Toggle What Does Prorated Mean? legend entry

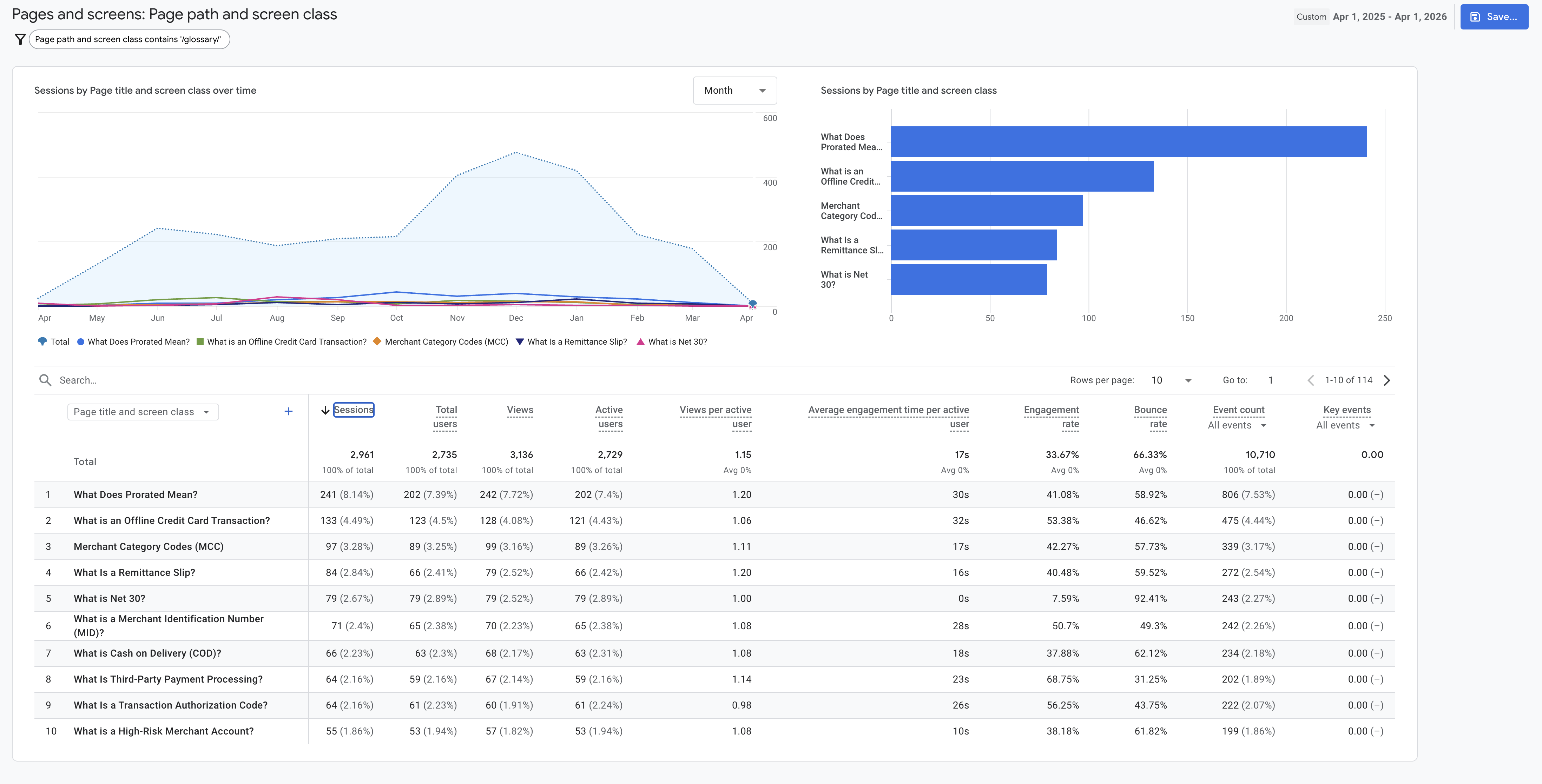(x=133, y=342)
